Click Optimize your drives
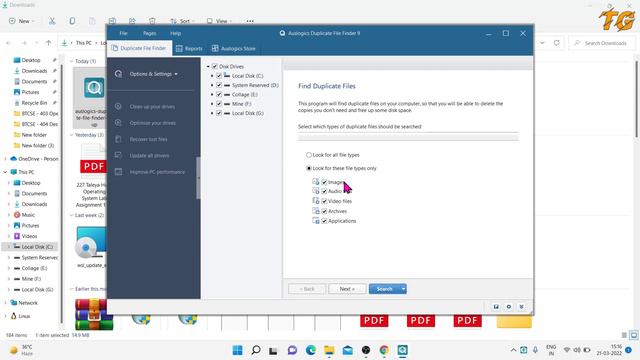Viewport: 640px width, 360px height. (153, 123)
